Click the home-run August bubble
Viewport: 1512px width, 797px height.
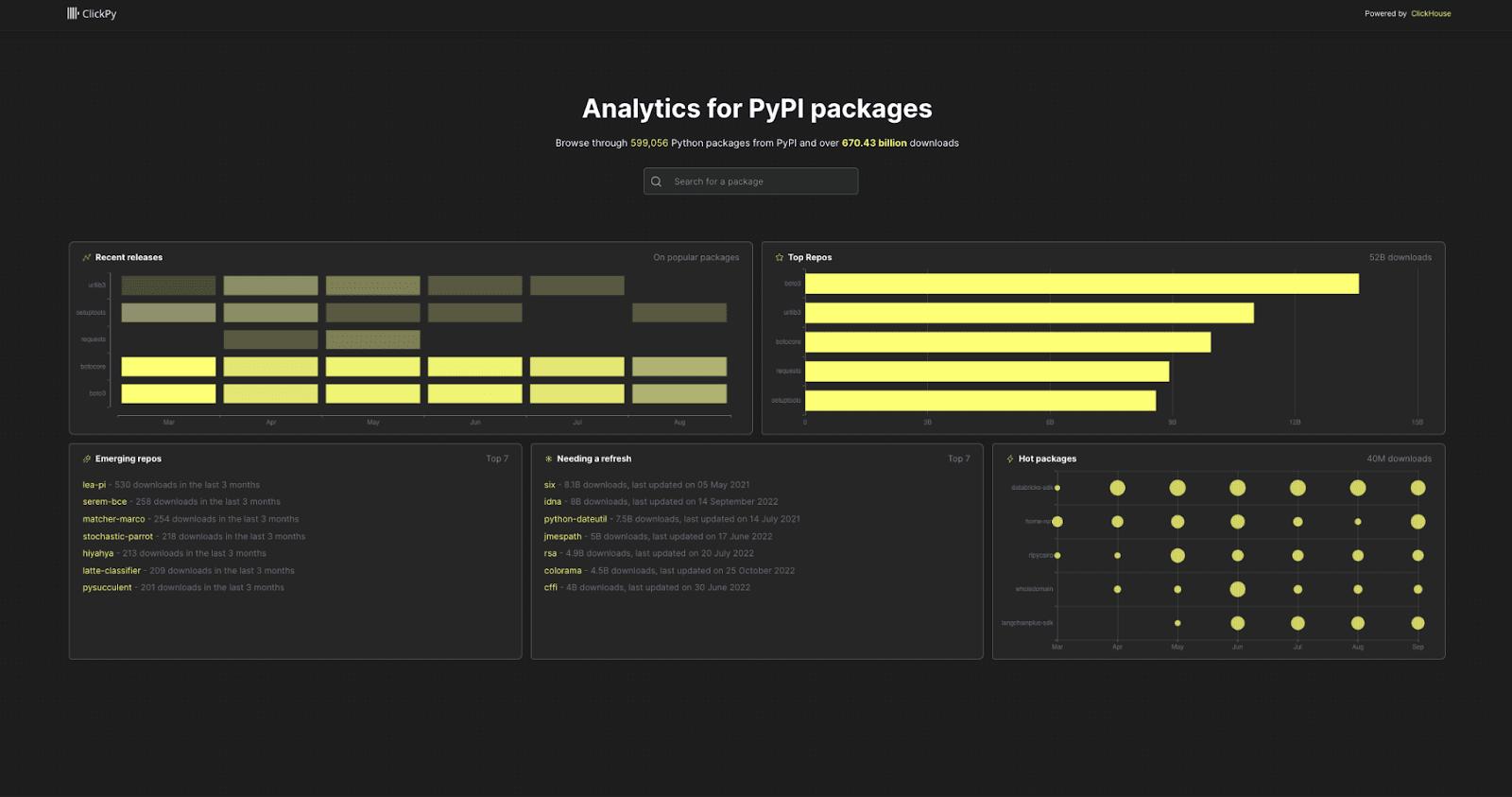pyautogui.click(x=1358, y=522)
